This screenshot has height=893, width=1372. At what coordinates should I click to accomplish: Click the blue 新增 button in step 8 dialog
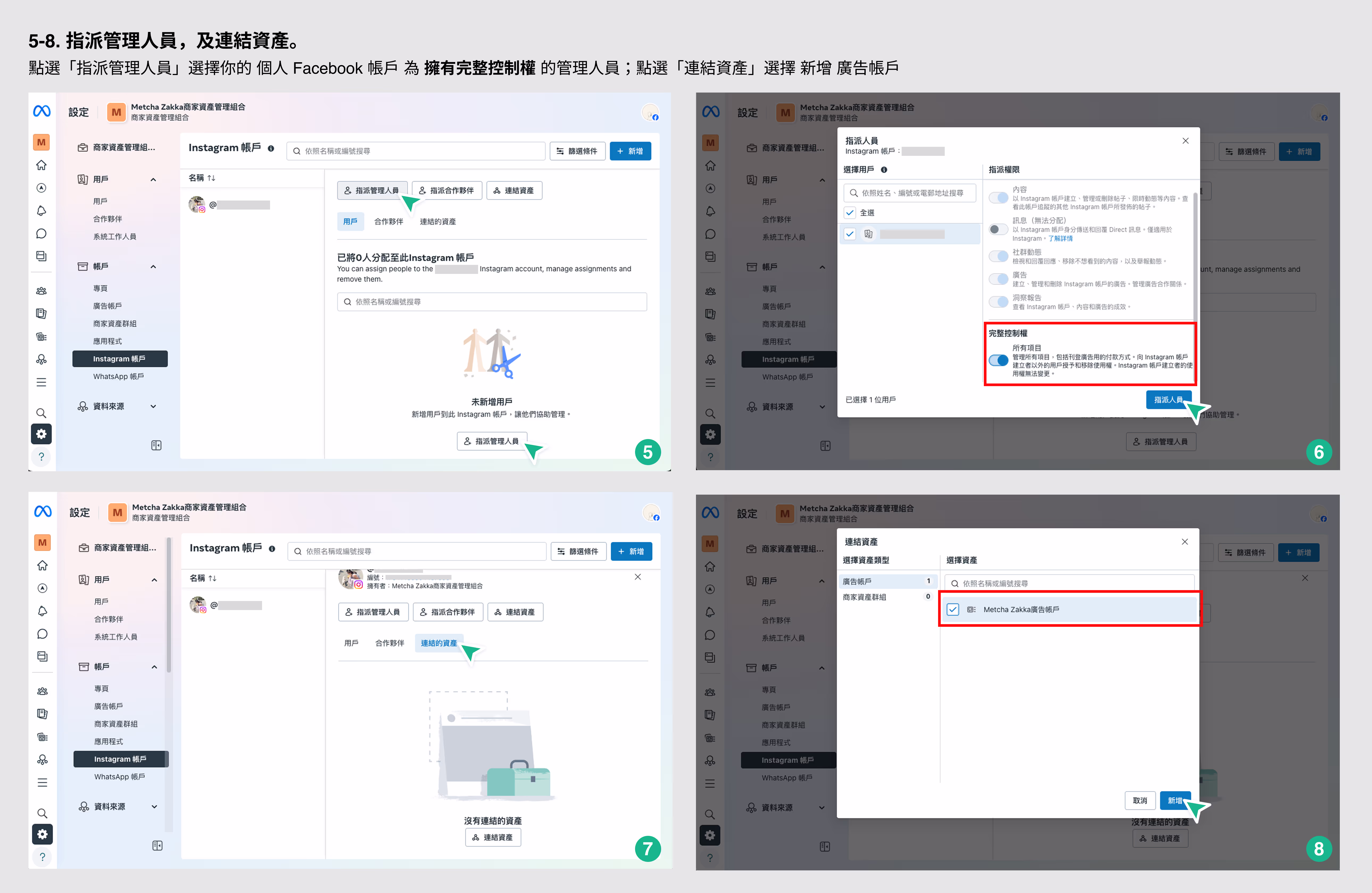coord(1175,801)
